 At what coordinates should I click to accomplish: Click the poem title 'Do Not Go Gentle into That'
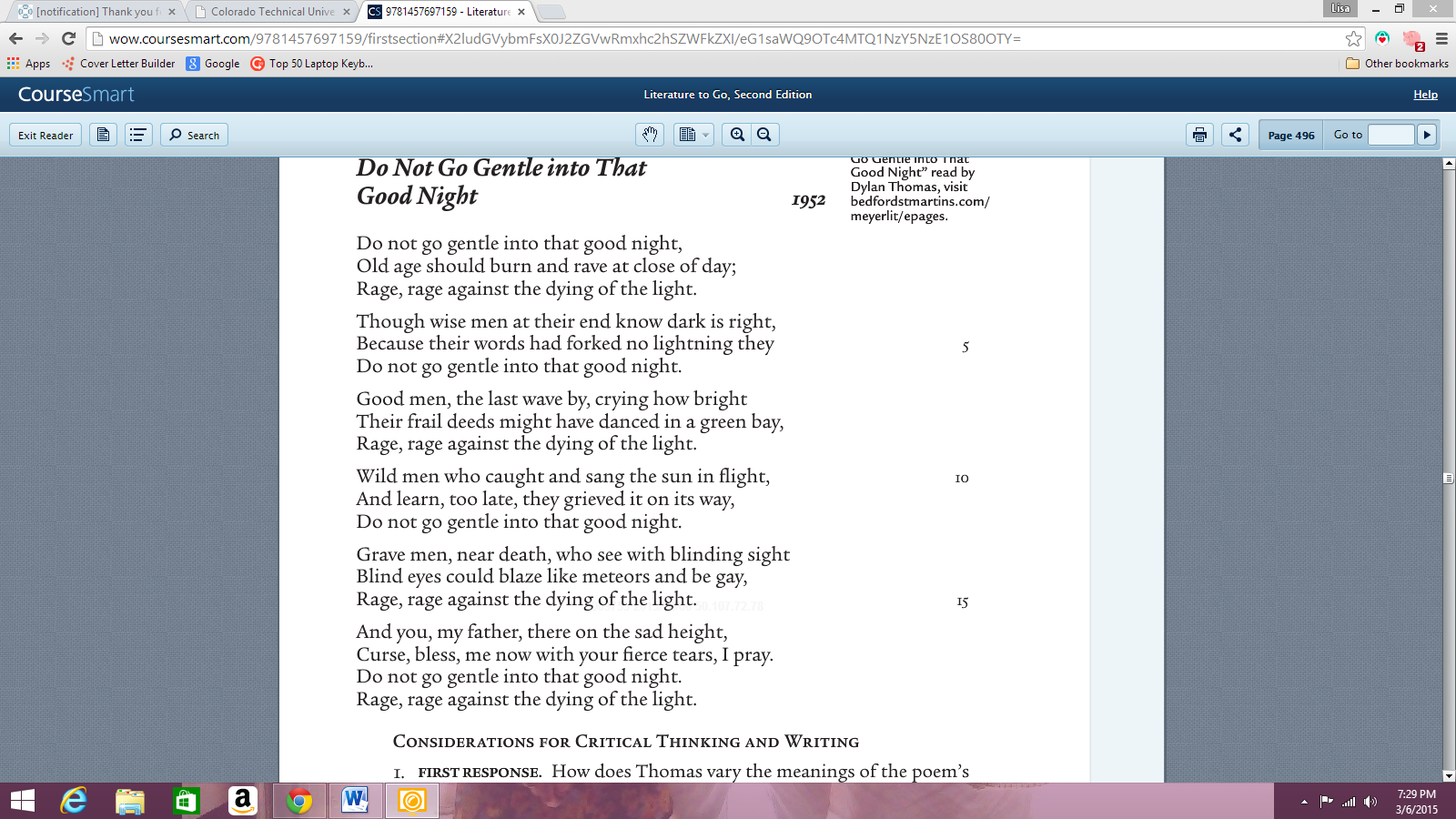[x=501, y=168]
